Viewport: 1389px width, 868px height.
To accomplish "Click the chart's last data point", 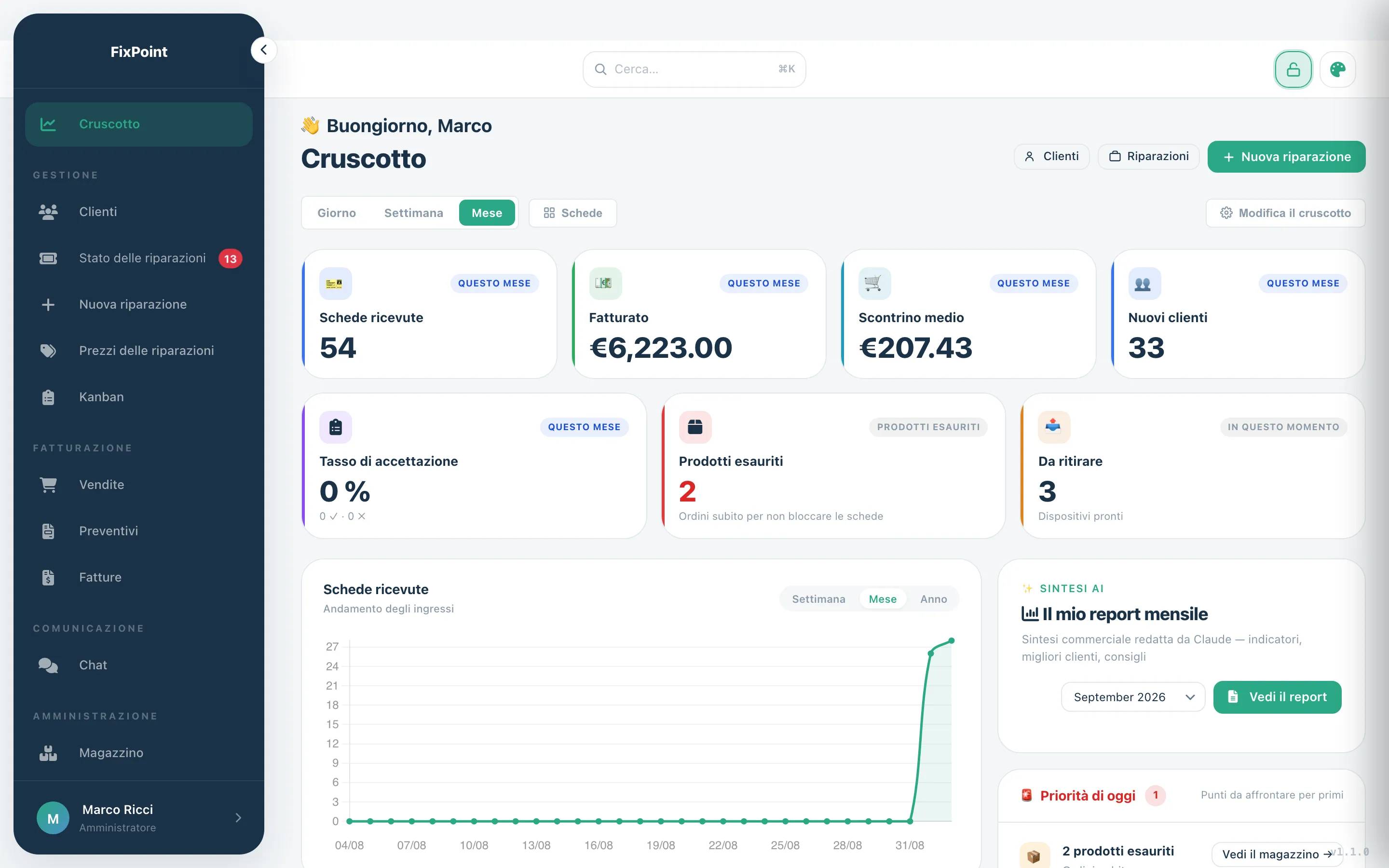I will coord(951,641).
